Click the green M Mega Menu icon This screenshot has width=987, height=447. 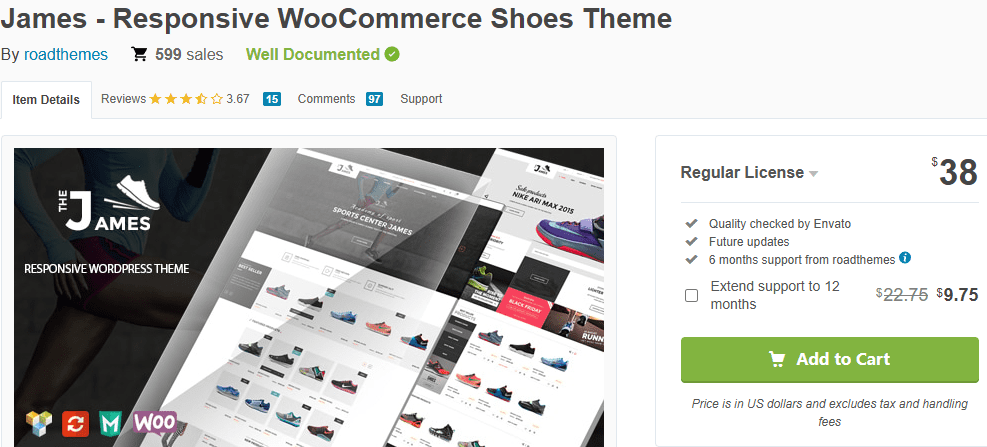(x=111, y=423)
